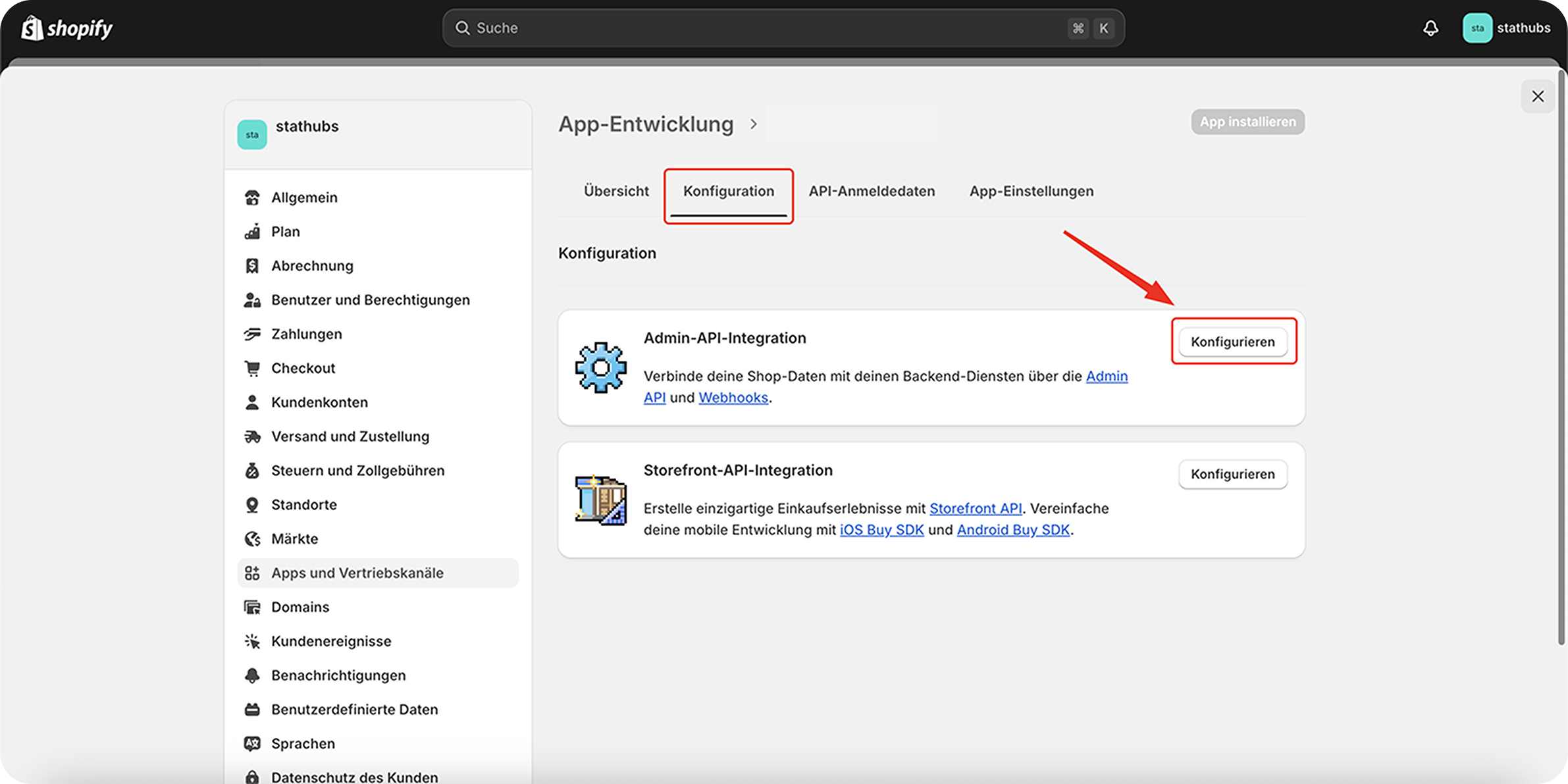
Task: Click the Märkte globe icon
Action: (252, 539)
